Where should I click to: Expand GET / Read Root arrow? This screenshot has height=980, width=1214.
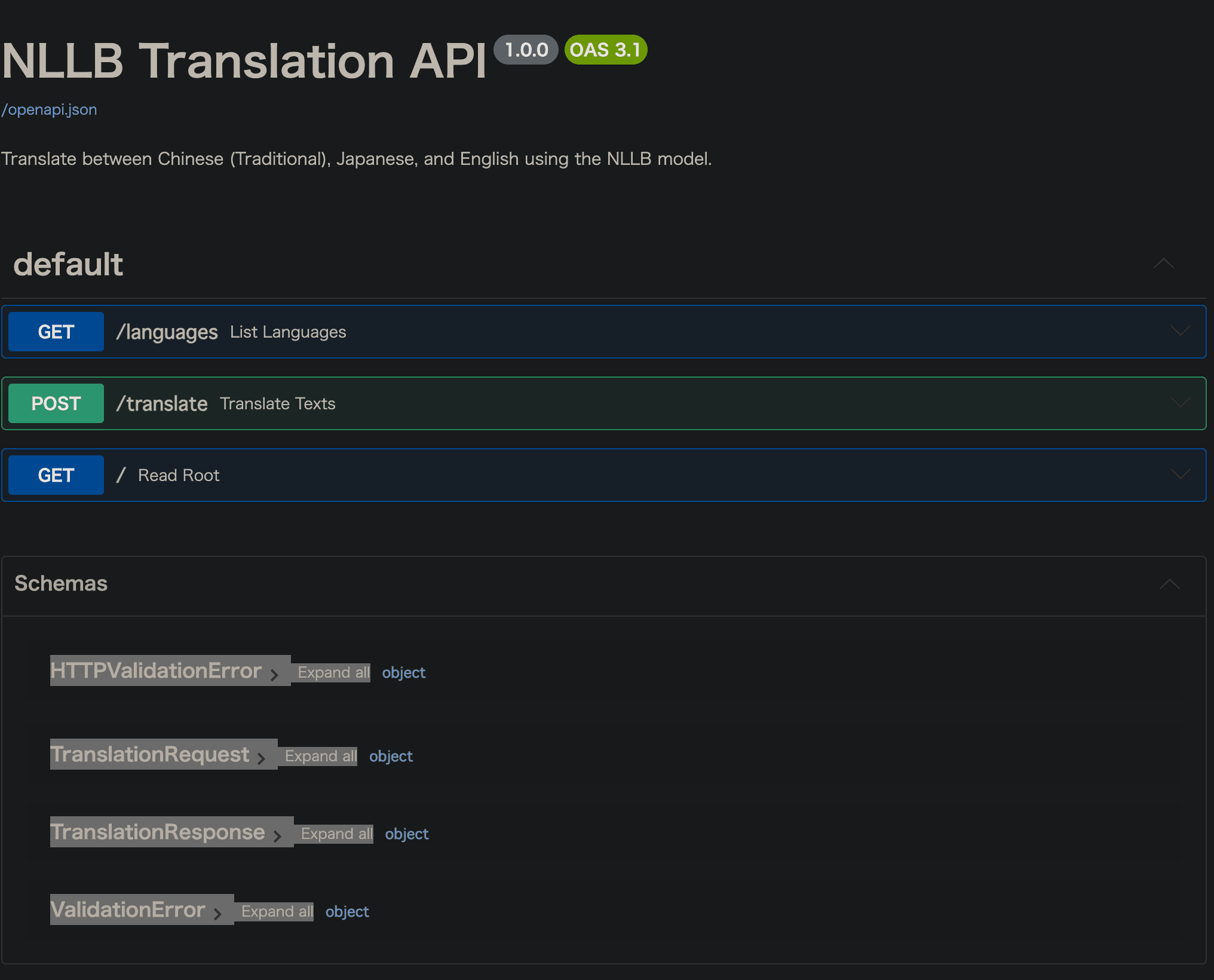[1180, 475]
